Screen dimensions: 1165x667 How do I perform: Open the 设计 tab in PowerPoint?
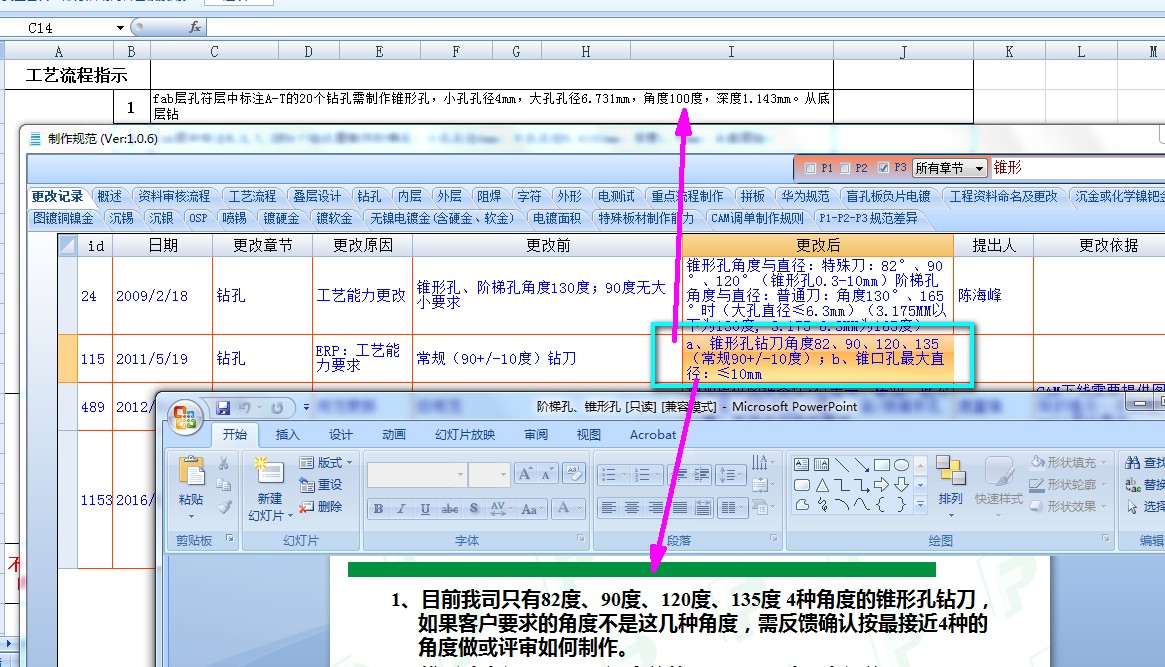[x=341, y=435]
